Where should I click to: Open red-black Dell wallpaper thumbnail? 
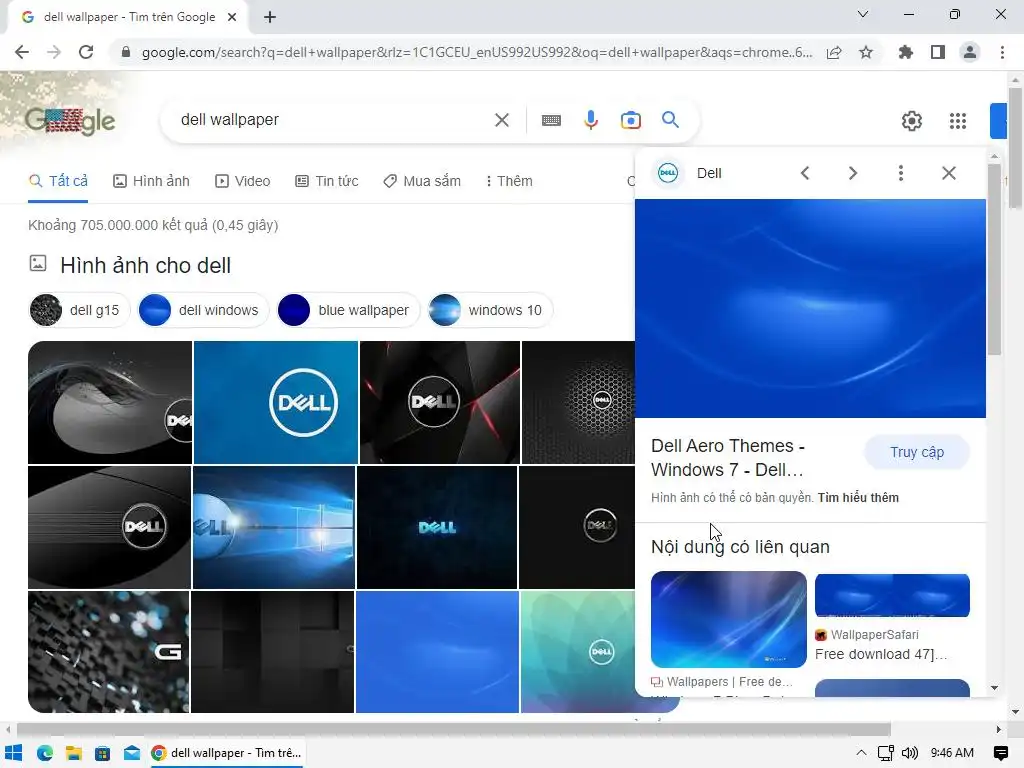click(440, 402)
